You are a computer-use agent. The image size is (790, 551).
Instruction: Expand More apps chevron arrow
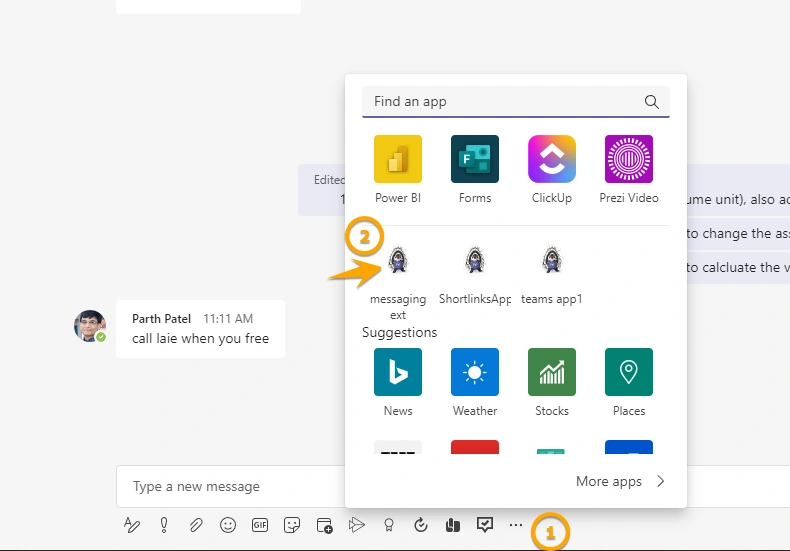coord(661,481)
